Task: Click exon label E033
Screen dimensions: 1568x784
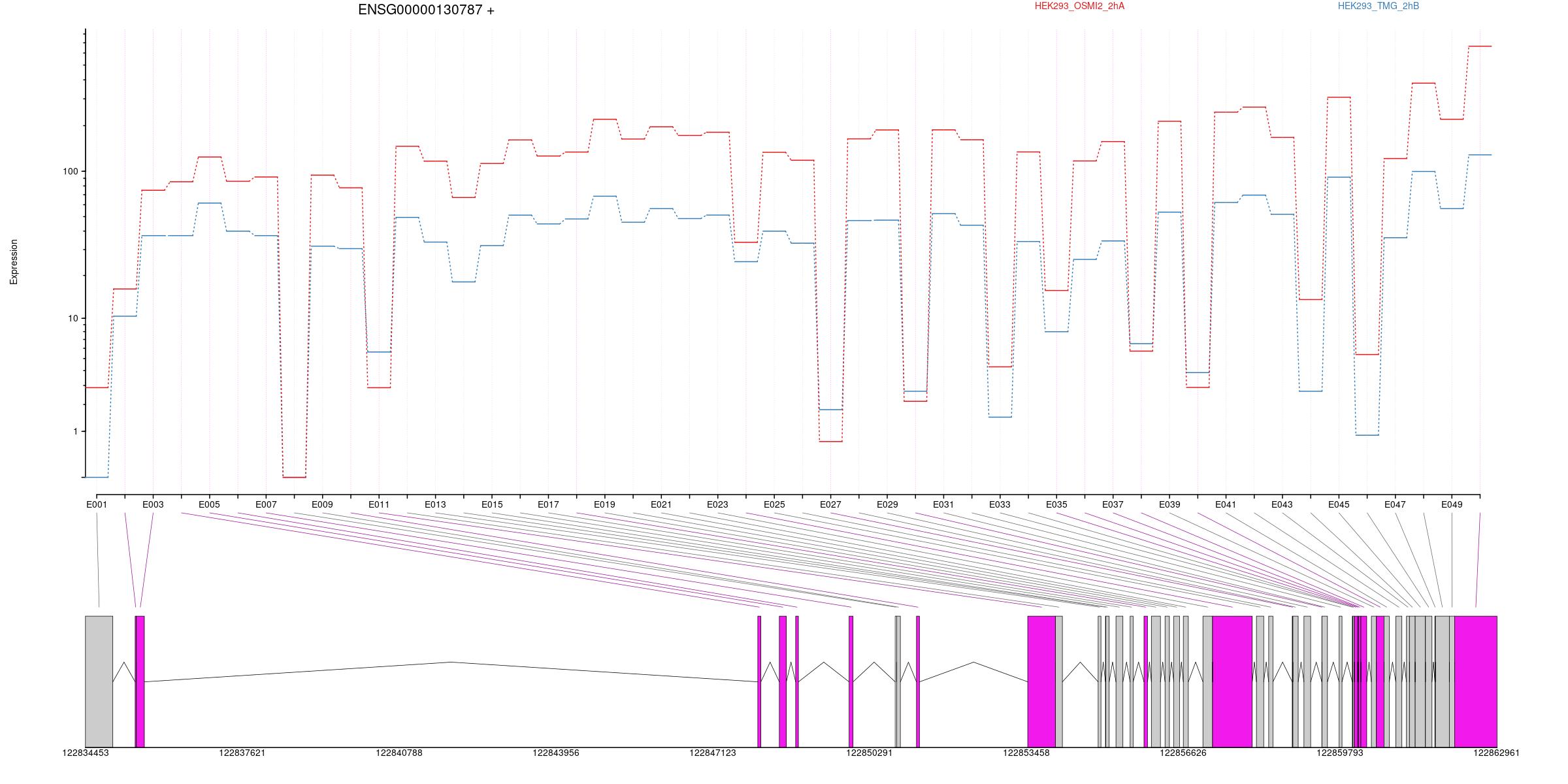Action: [1000, 505]
